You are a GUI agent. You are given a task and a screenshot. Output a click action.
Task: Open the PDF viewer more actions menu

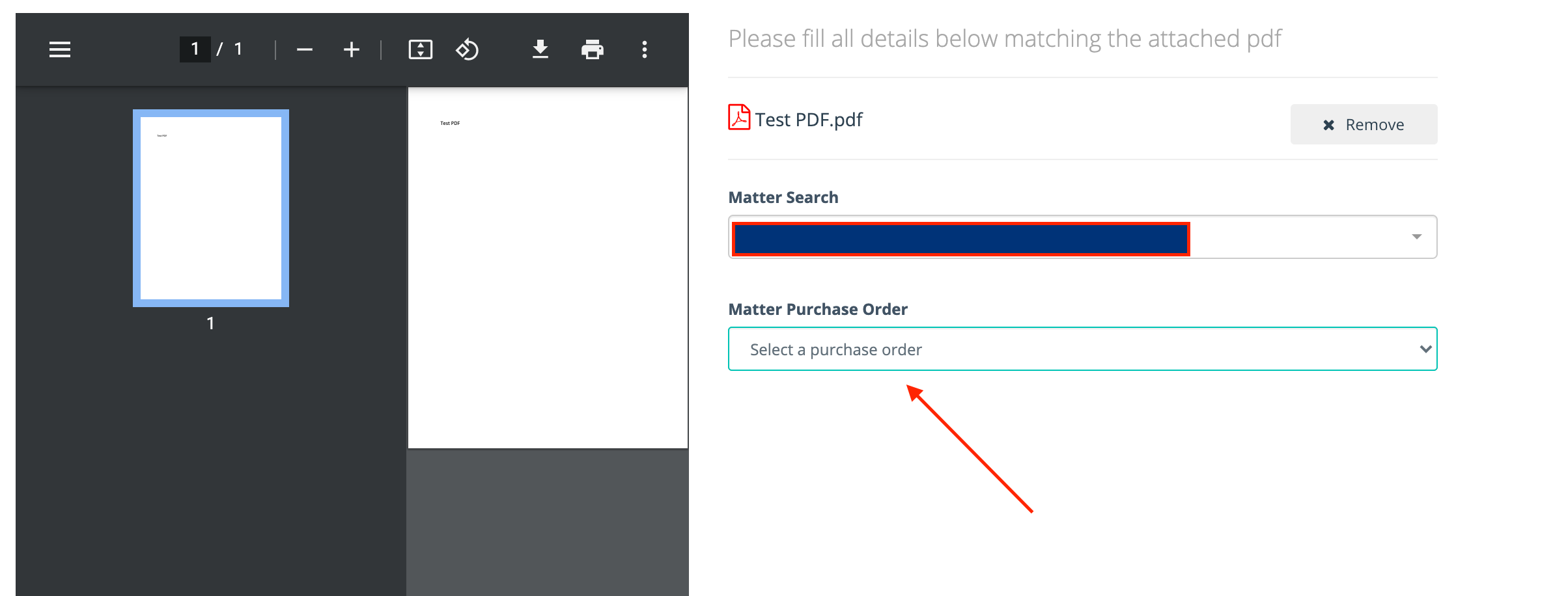pos(645,49)
